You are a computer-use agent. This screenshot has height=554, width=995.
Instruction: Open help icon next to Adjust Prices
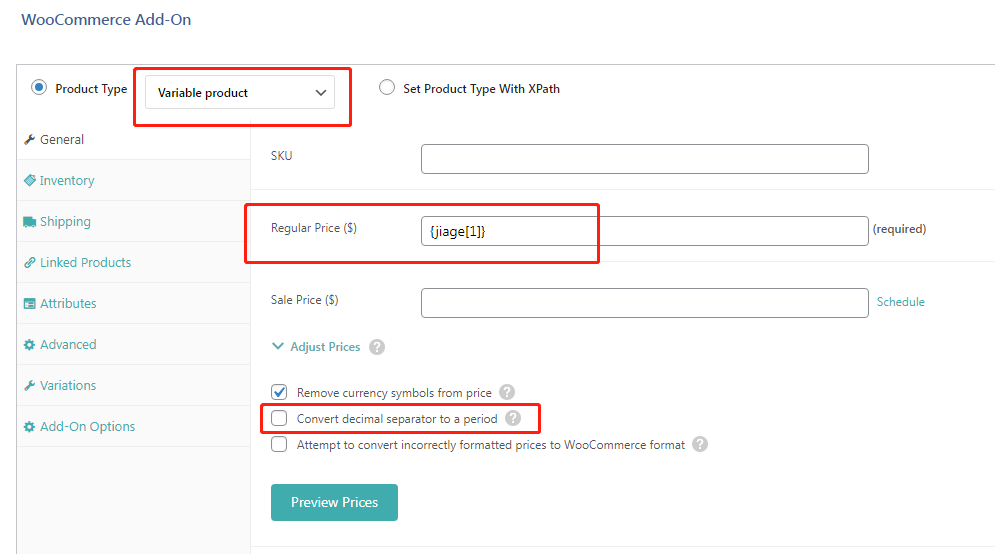[x=377, y=347]
